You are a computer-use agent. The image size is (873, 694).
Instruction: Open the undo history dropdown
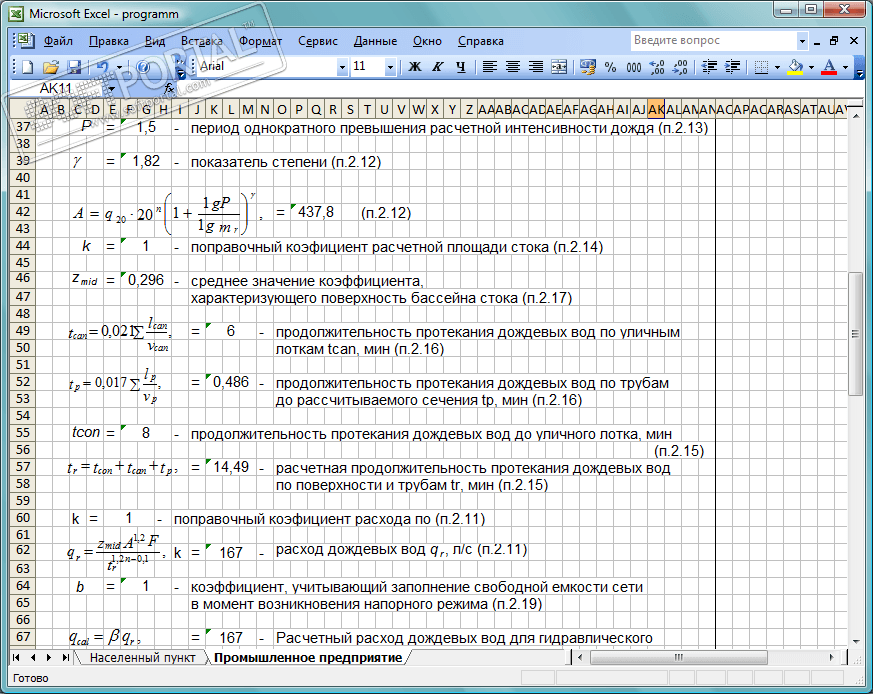pyautogui.click(x=119, y=67)
